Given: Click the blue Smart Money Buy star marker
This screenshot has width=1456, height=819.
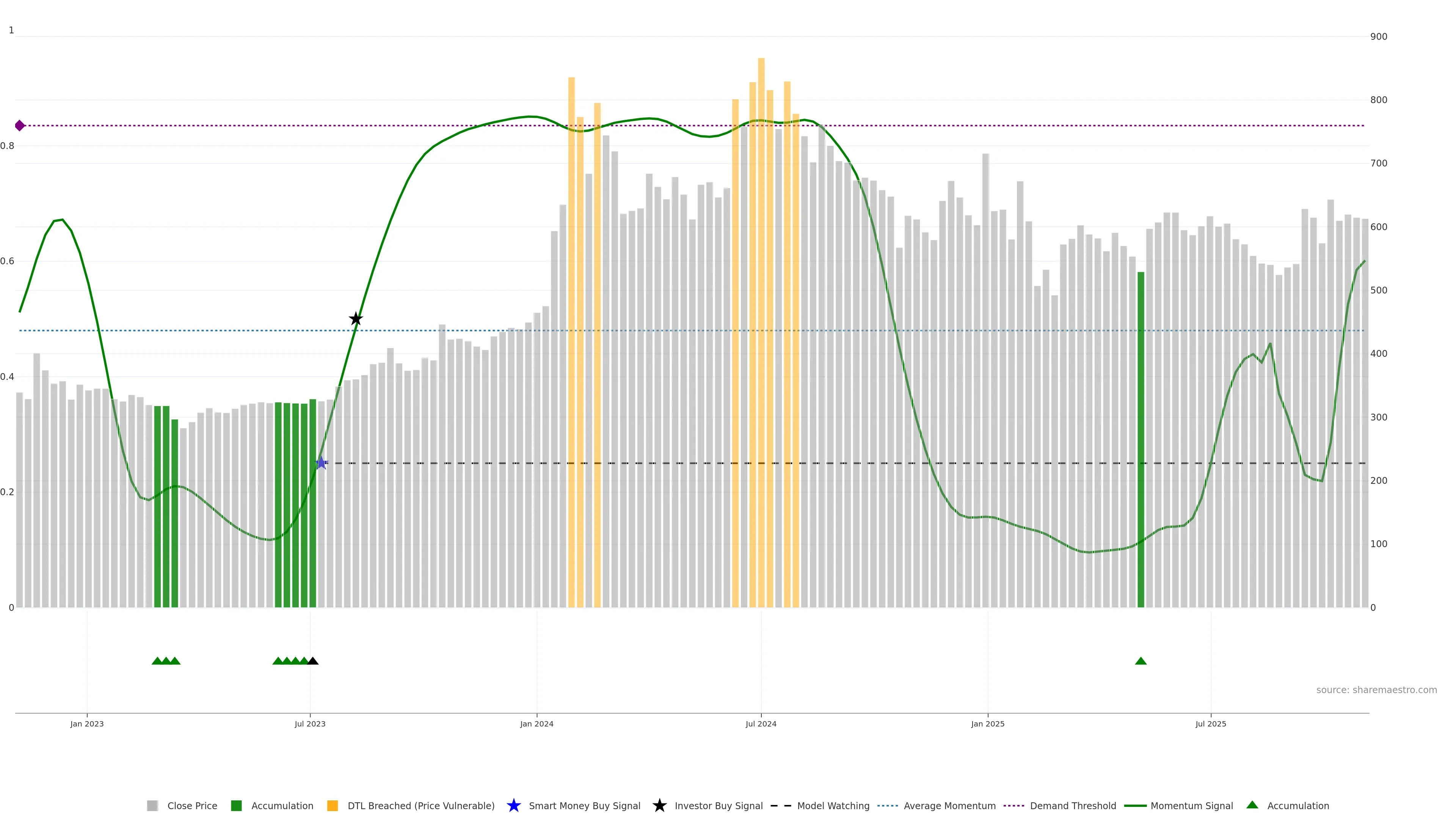Looking at the screenshot, I should pos(321,463).
